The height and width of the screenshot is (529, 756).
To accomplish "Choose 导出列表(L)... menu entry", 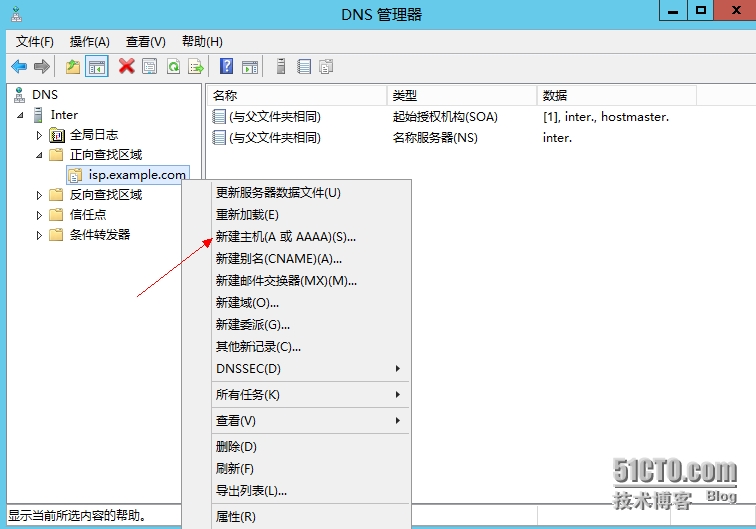I will (310, 491).
